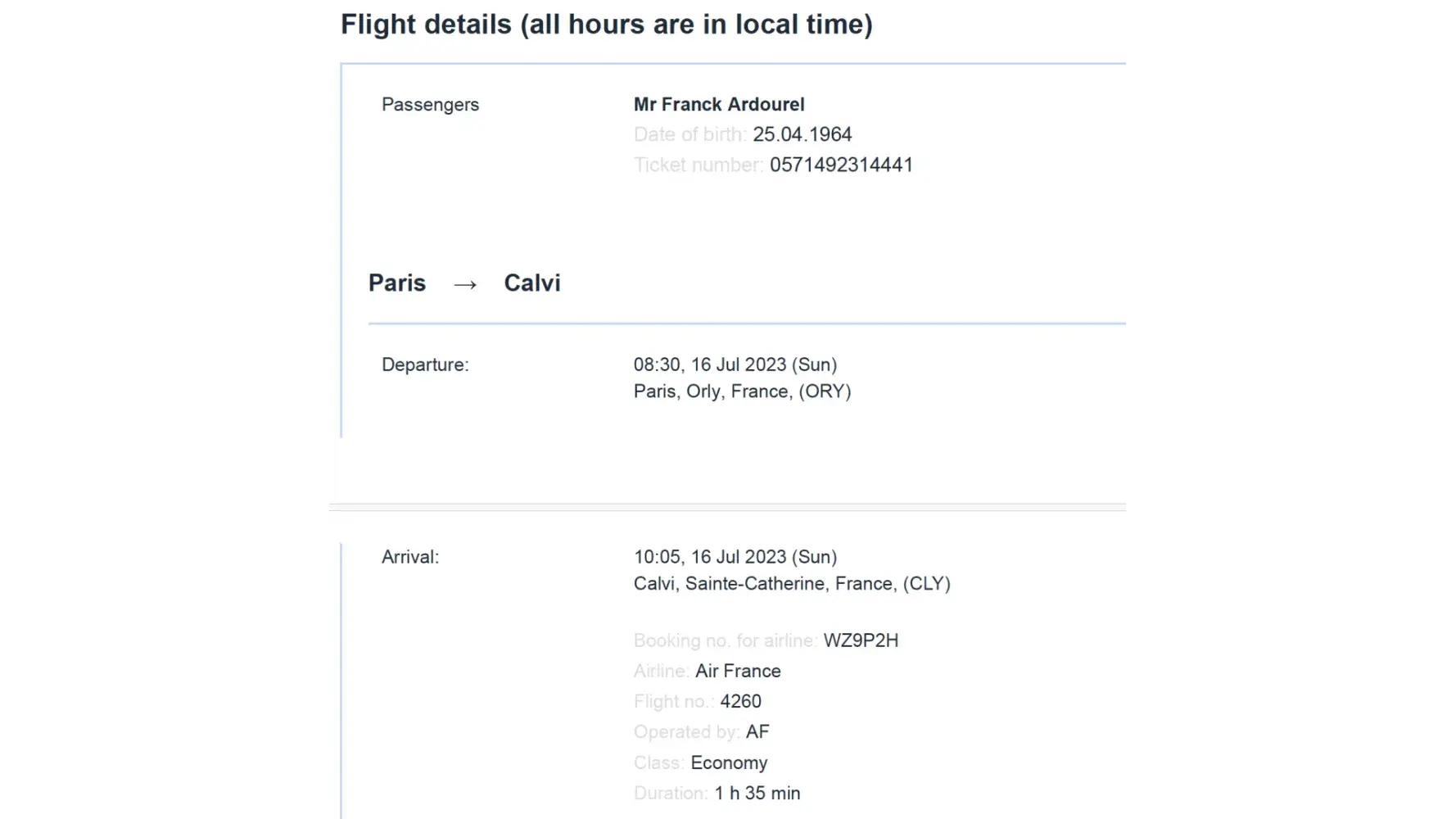The width and height of the screenshot is (1456, 819).
Task: Click the booking number WZ9P2H
Action: tap(861, 640)
